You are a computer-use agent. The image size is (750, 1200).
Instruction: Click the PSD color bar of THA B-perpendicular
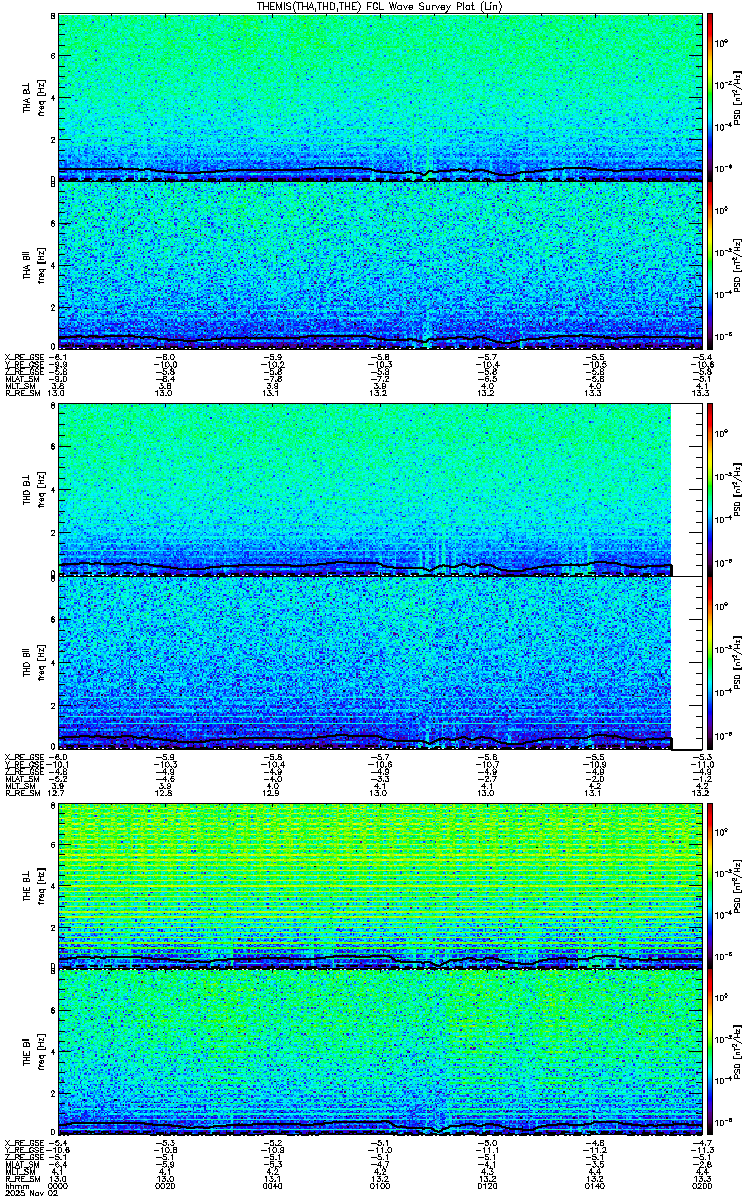point(710,97)
